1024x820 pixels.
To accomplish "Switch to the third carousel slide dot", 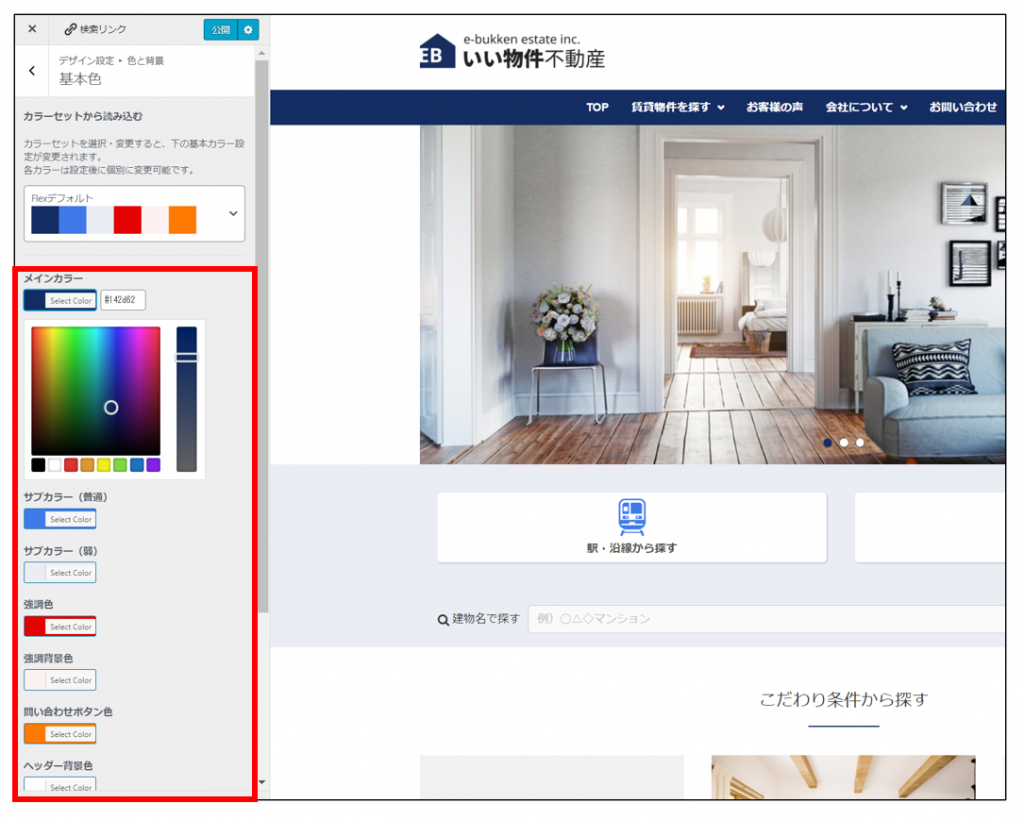I will pyautogui.click(x=860, y=442).
